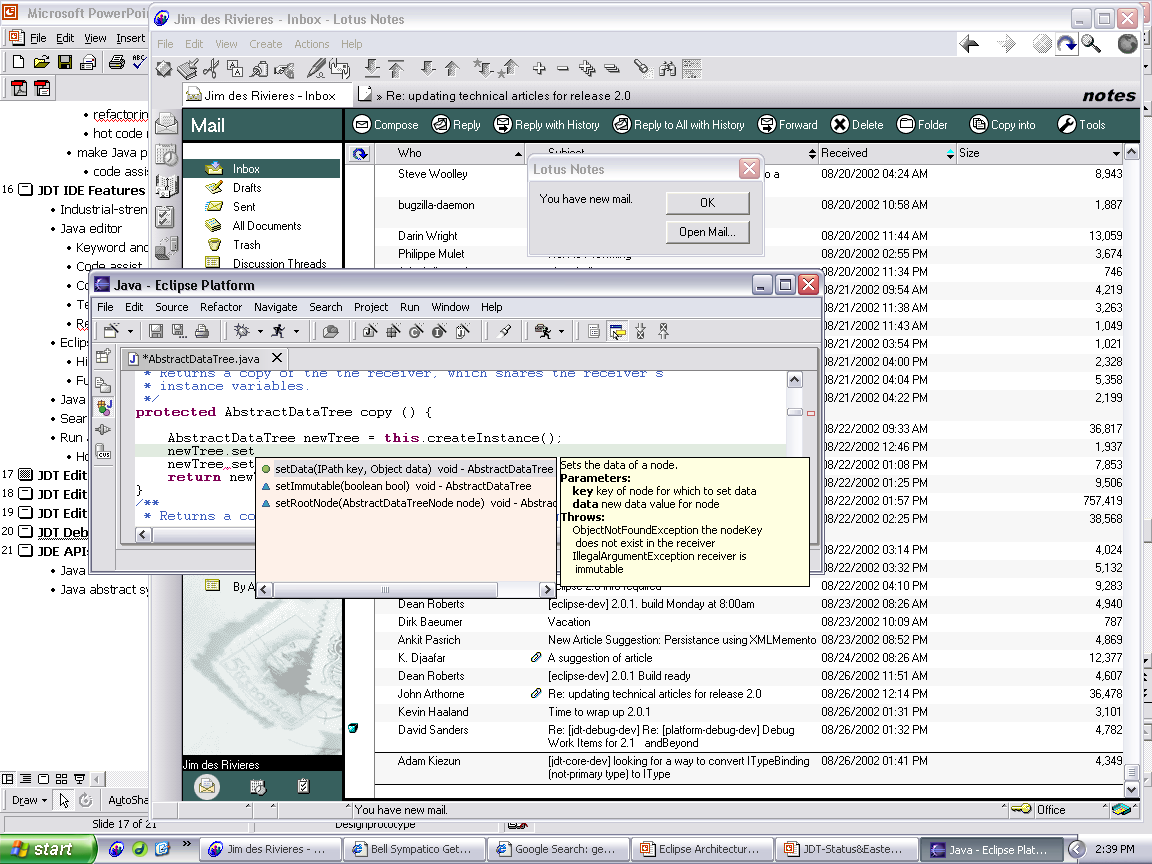Click the Save icon in Eclipse toolbar
Viewport: 1152px width, 864px height.
[x=156, y=331]
